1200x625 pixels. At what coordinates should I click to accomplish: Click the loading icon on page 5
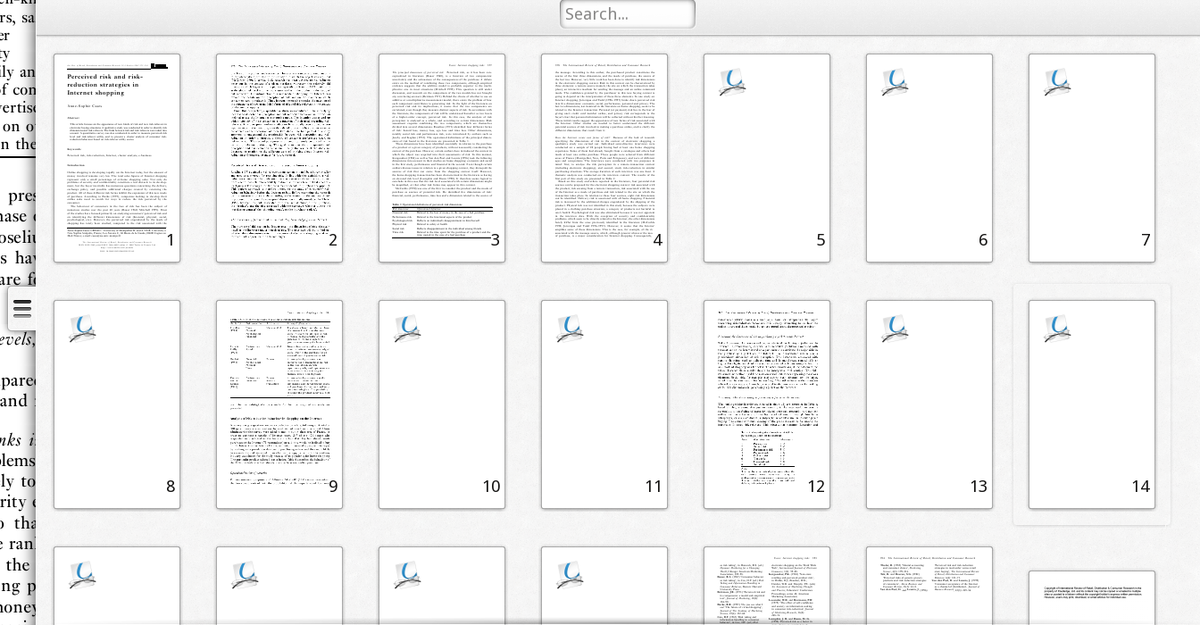[x=732, y=82]
